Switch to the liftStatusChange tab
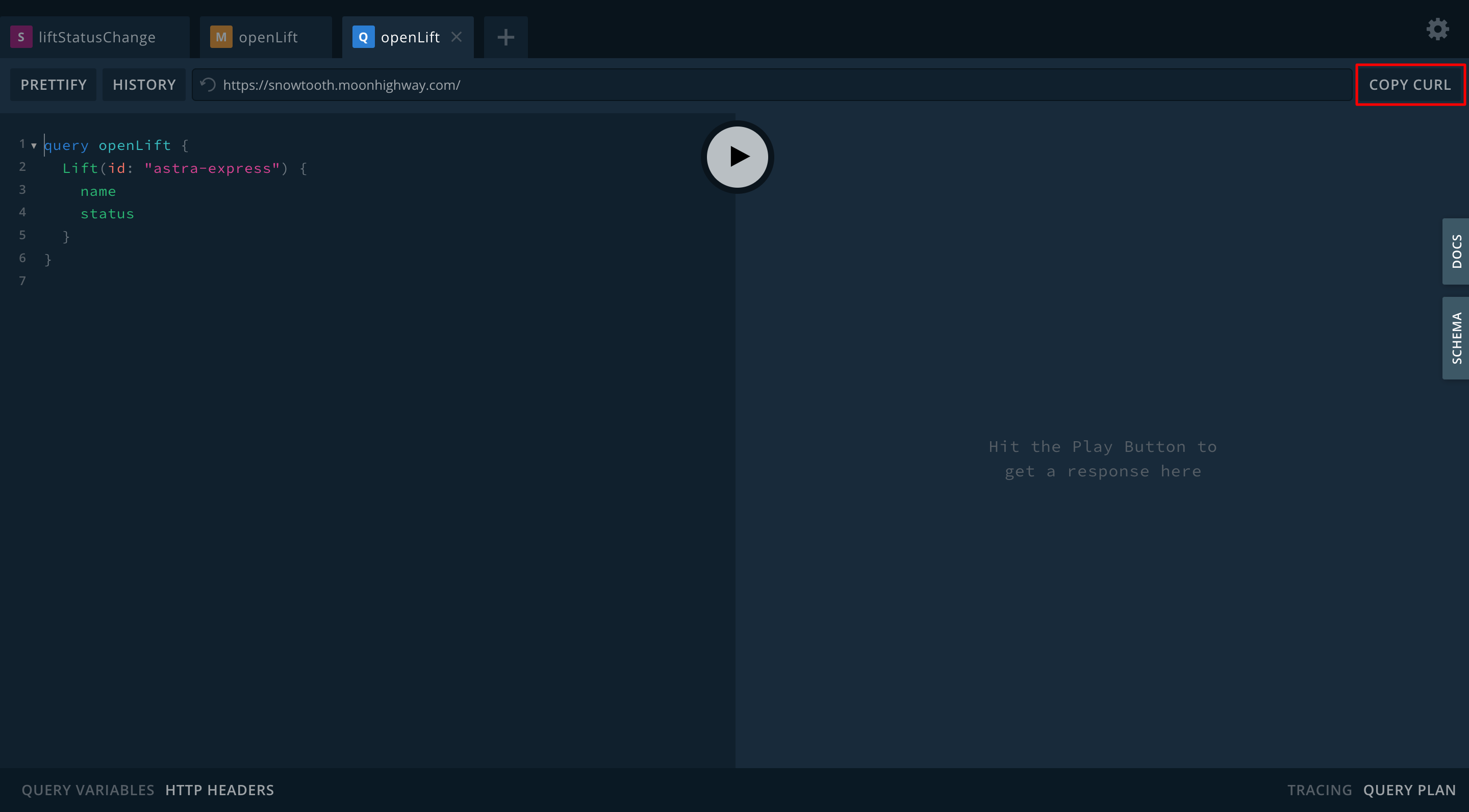This screenshot has height=812, width=1469. 97,37
